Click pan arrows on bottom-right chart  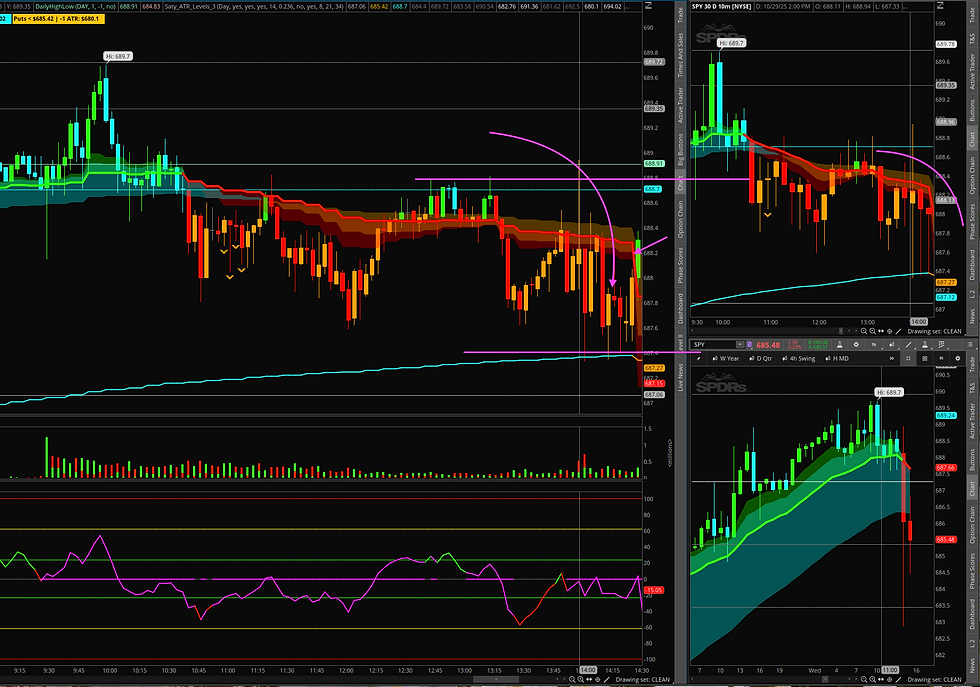tap(881, 679)
